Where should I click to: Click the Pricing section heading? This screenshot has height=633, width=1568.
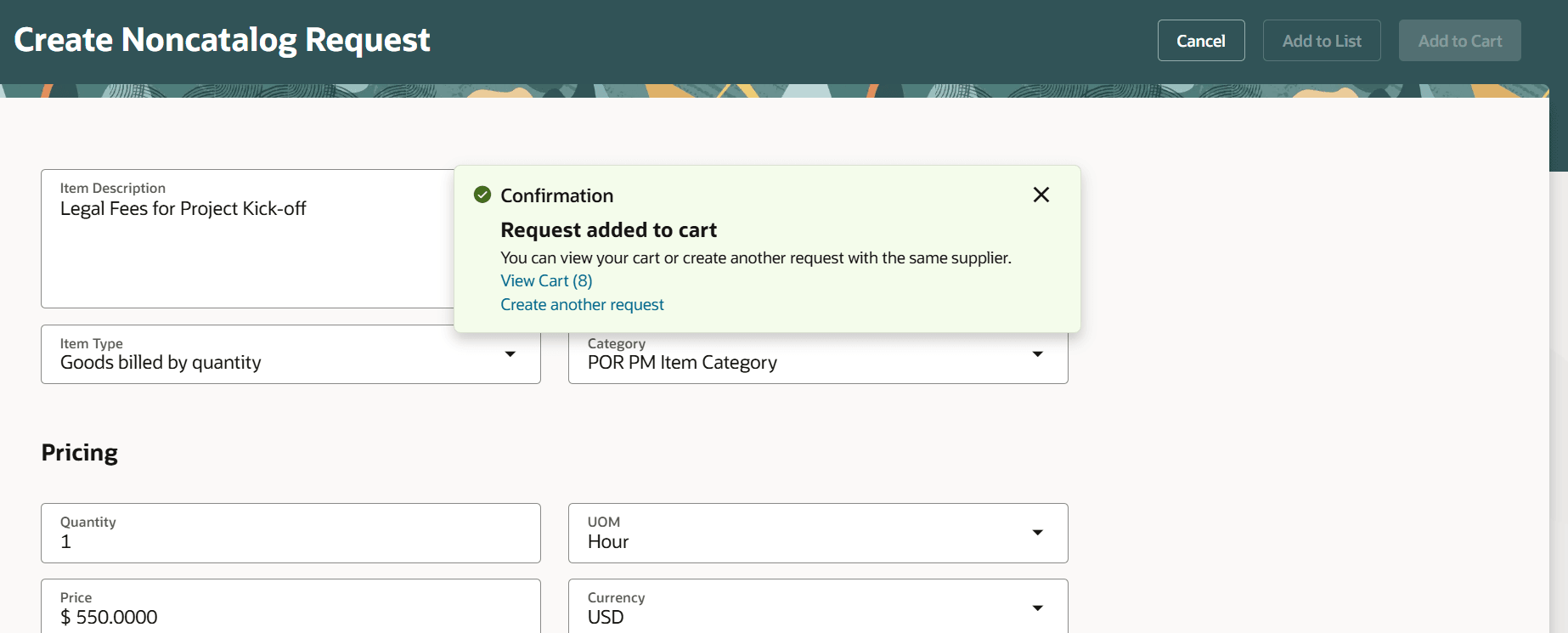click(x=80, y=453)
